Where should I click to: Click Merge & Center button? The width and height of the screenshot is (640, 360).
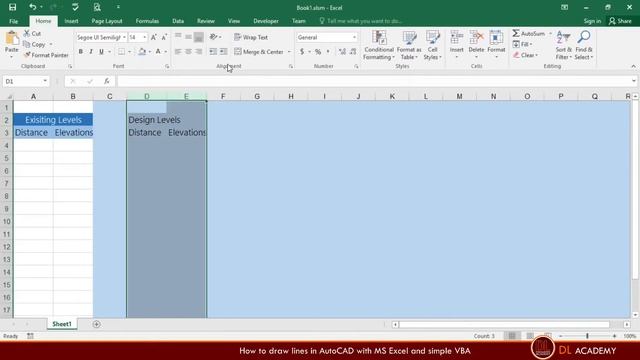click(x=259, y=52)
